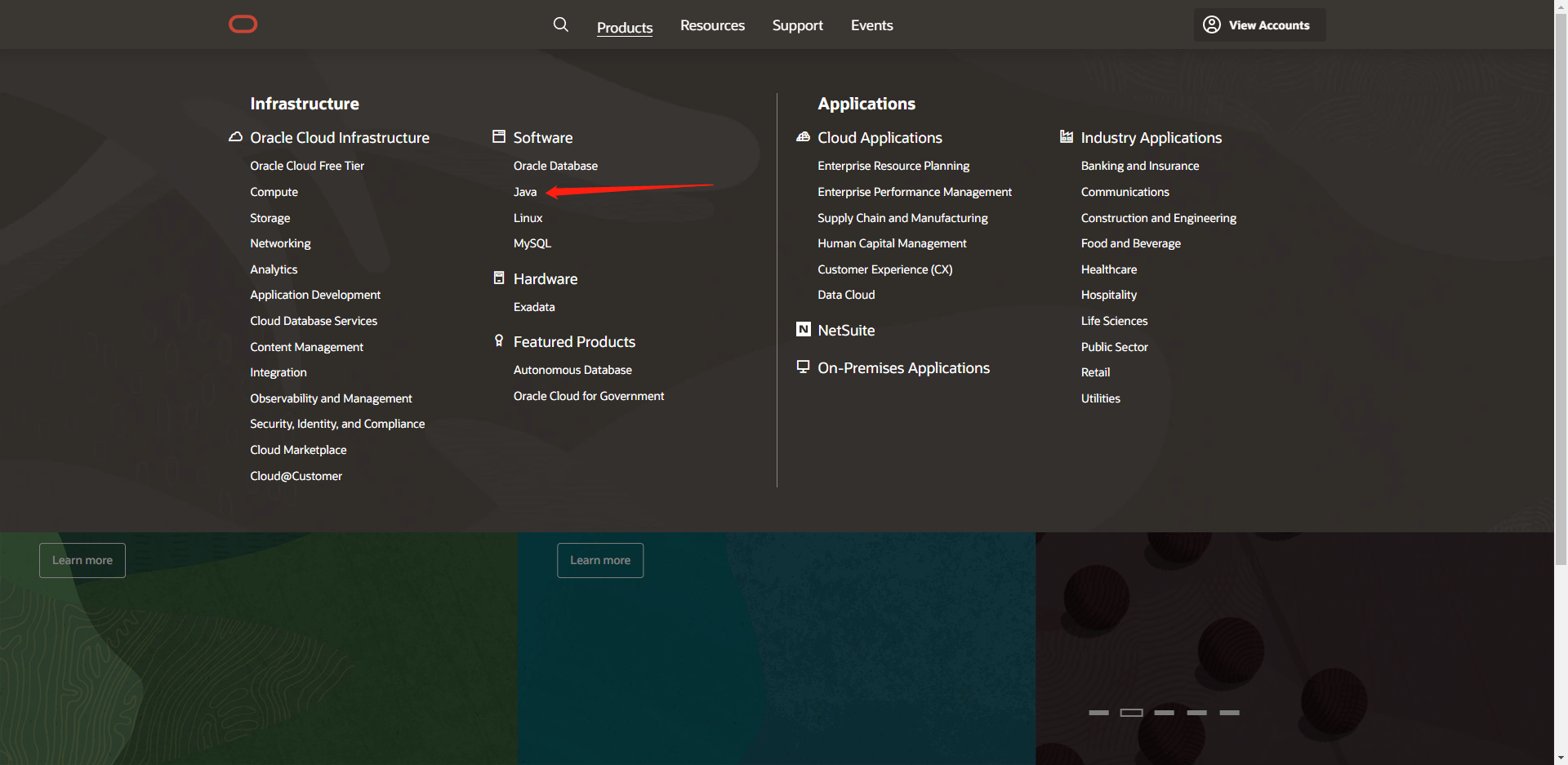Open the search magnifier icon
This screenshot has height=765, width=1568.
[x=561, y=24]
